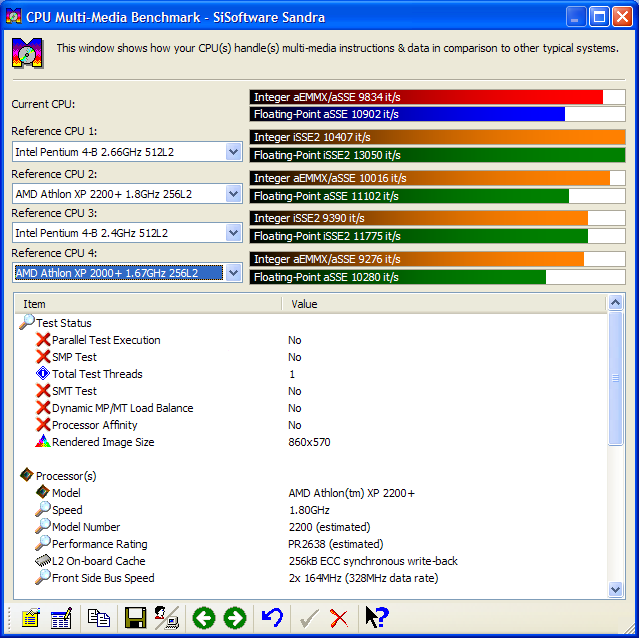Open Reference CPU 3 dropdown arrow
The height and width of the screenshot is (638, 639).
(234, 233)
